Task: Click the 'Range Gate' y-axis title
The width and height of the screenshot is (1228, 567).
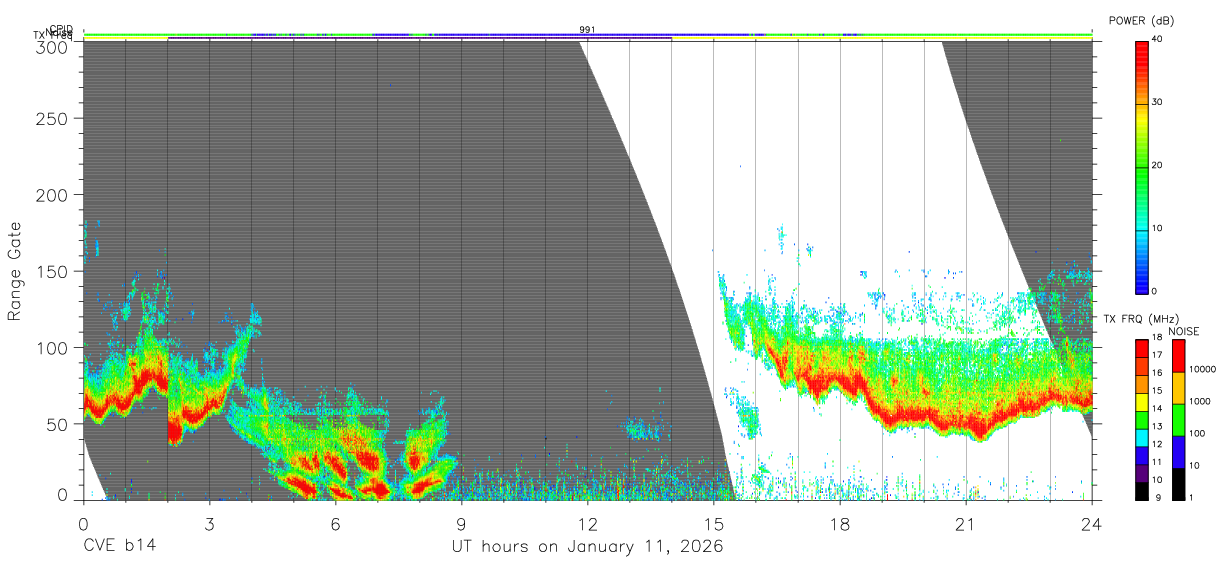Action: [x=15, y=272]
